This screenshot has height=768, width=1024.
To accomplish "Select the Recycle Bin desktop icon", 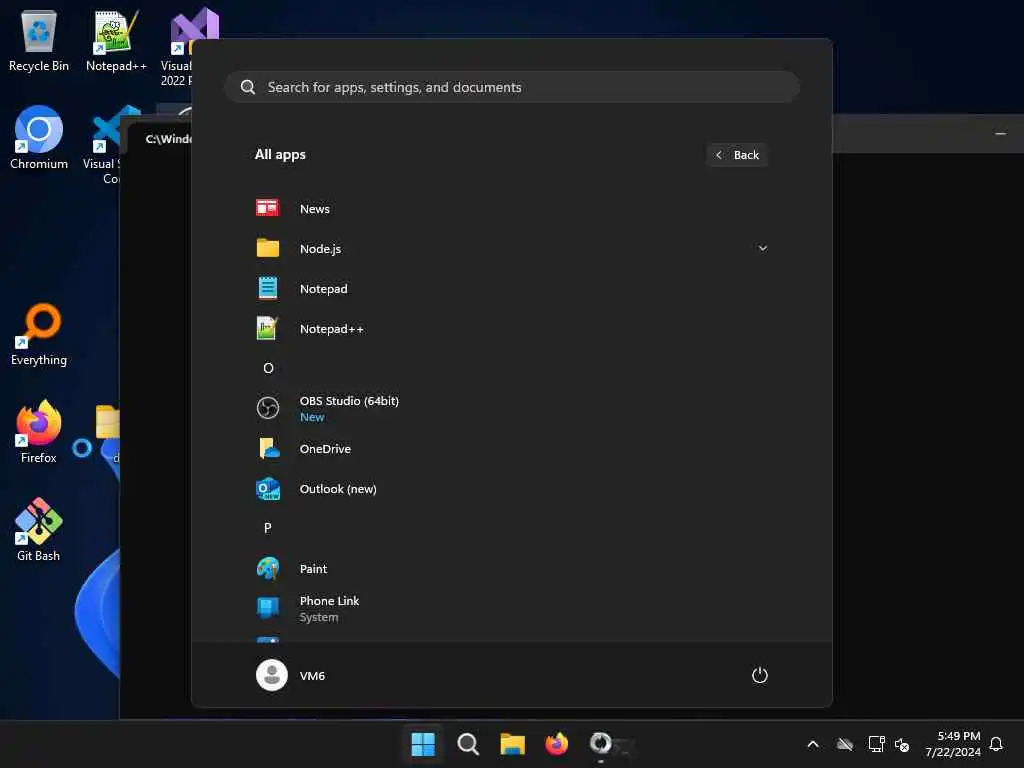I will (x=39, y=41).
